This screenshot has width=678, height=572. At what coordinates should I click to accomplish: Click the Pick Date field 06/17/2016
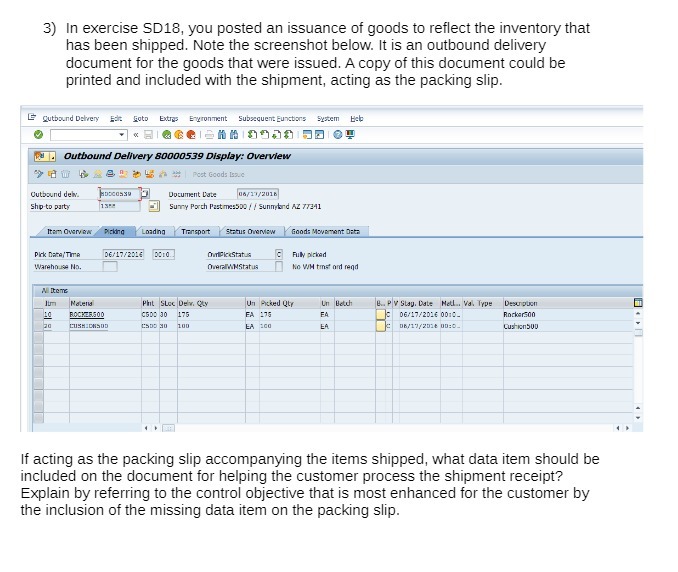coord(123,254)
